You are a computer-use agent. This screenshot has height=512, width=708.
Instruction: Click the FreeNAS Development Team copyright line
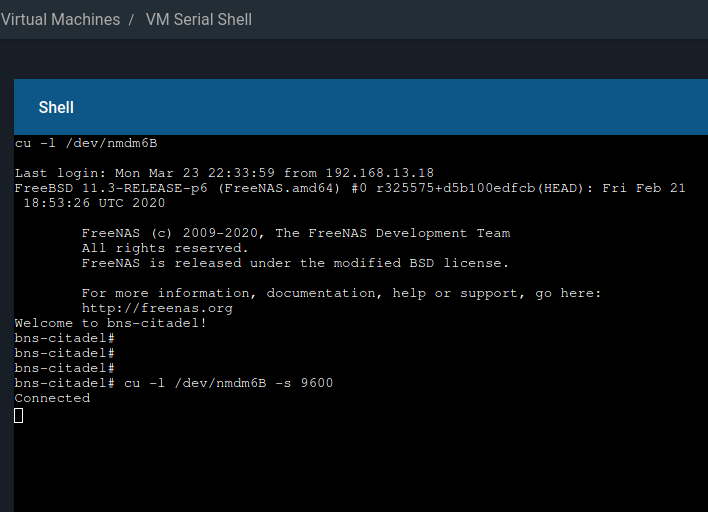296,233
